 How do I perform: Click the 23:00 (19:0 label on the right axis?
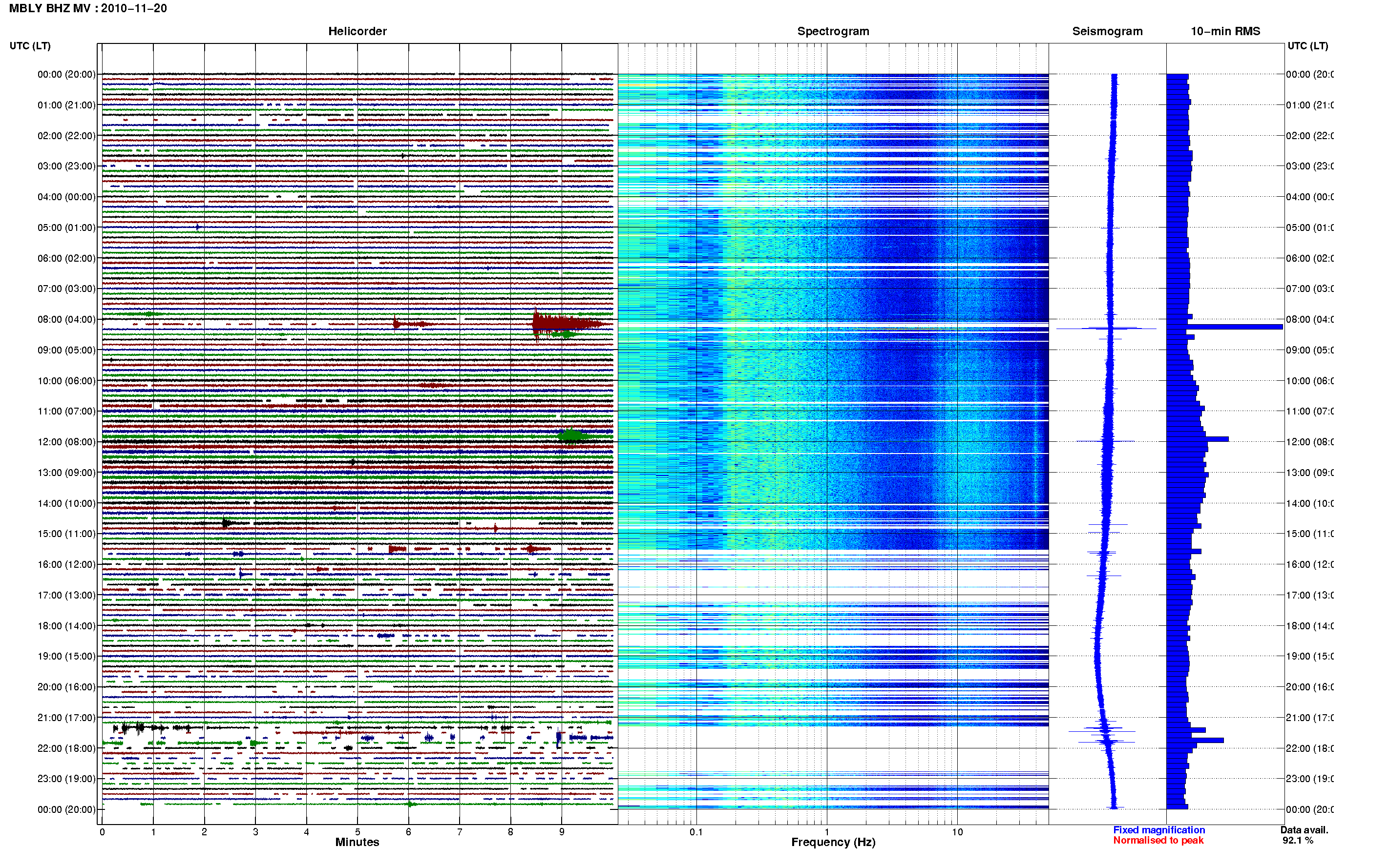click(1310, 779)
